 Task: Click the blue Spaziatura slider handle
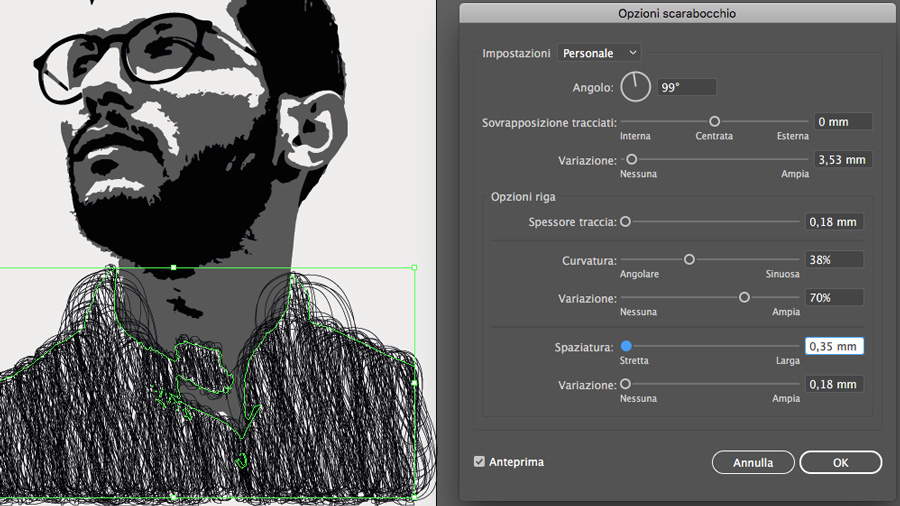point(626,345)
